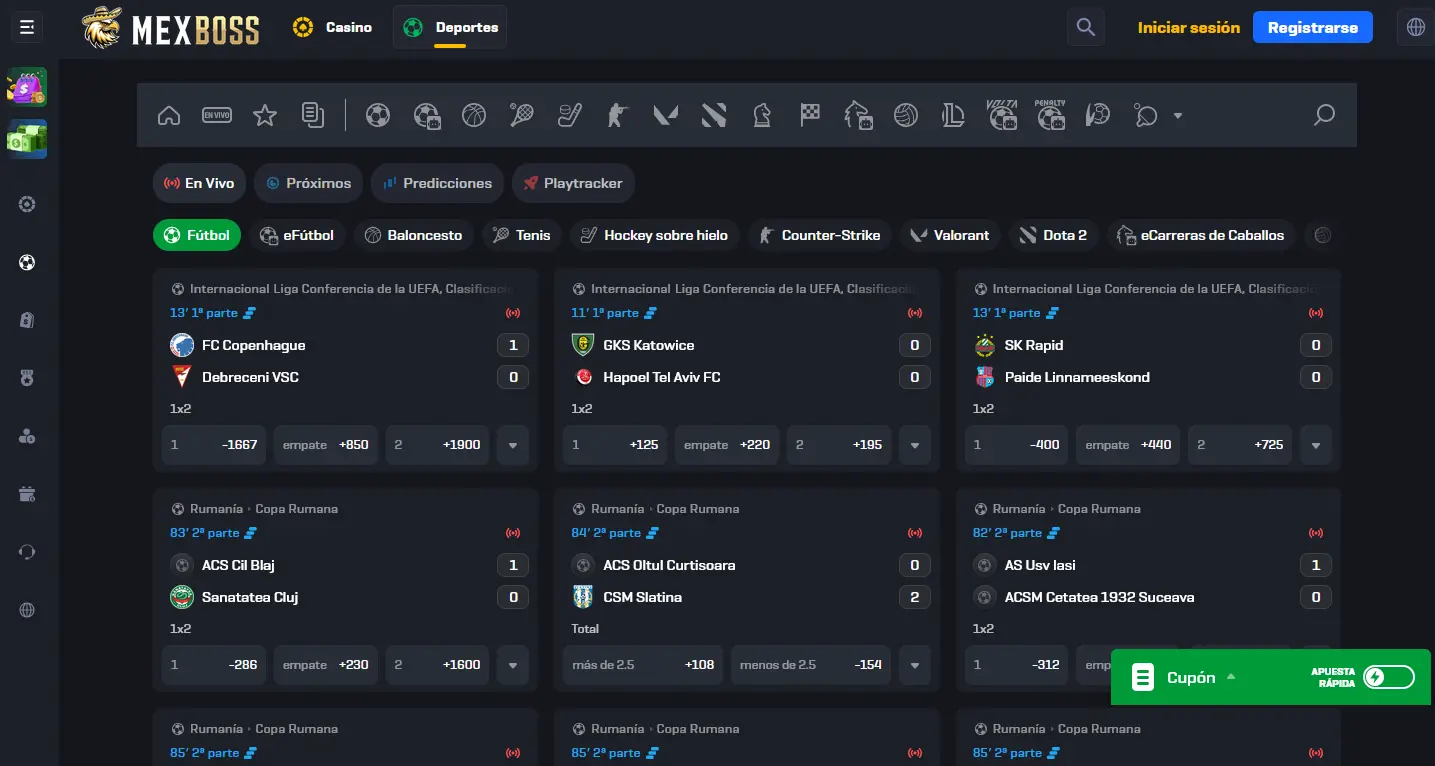Viewport: 1435px width, 766px height.
Task: Open the AS Usv Iasi match
Action: point(1040,565)
